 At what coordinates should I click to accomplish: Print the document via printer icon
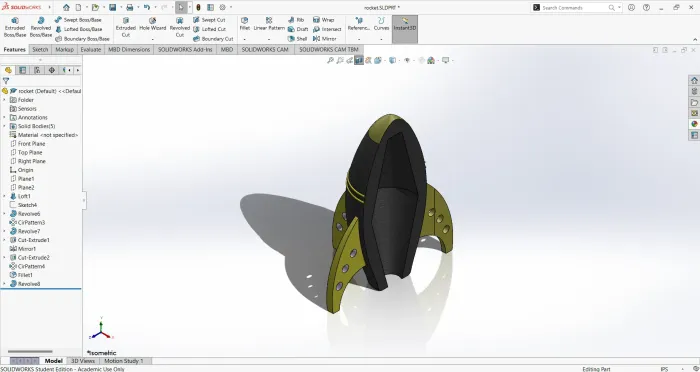(x=129, y=7)
